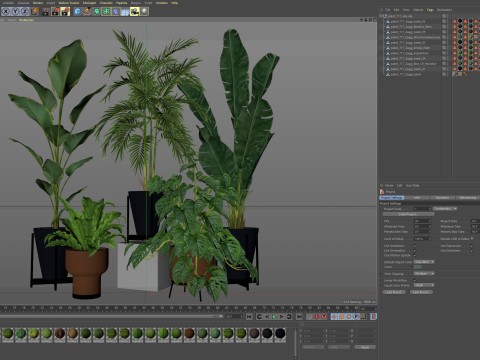
Task: Select the first green material thumbnail
Action: click(x=8, y=334)
